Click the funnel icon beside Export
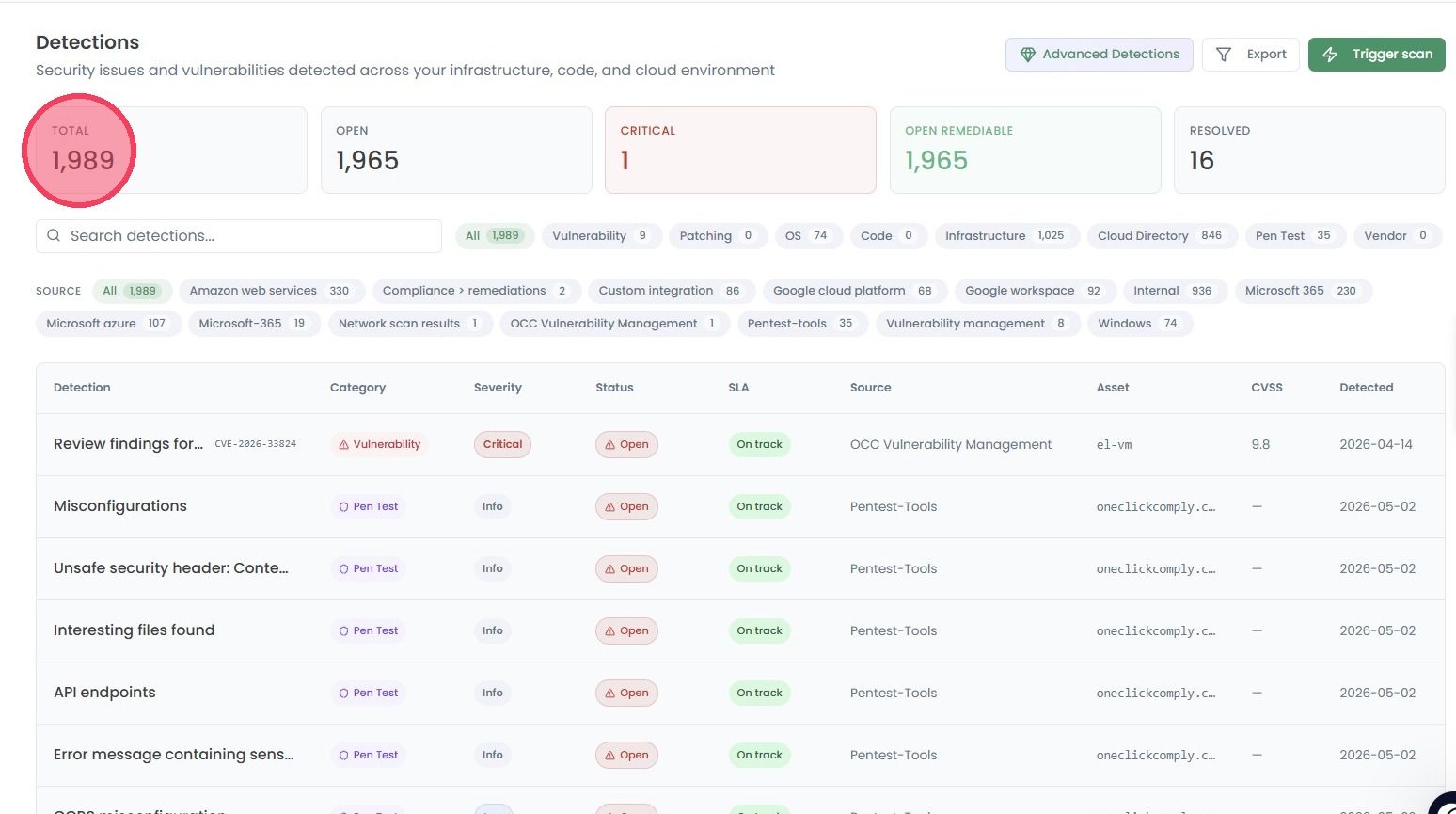 click(x=1224, y=55)
